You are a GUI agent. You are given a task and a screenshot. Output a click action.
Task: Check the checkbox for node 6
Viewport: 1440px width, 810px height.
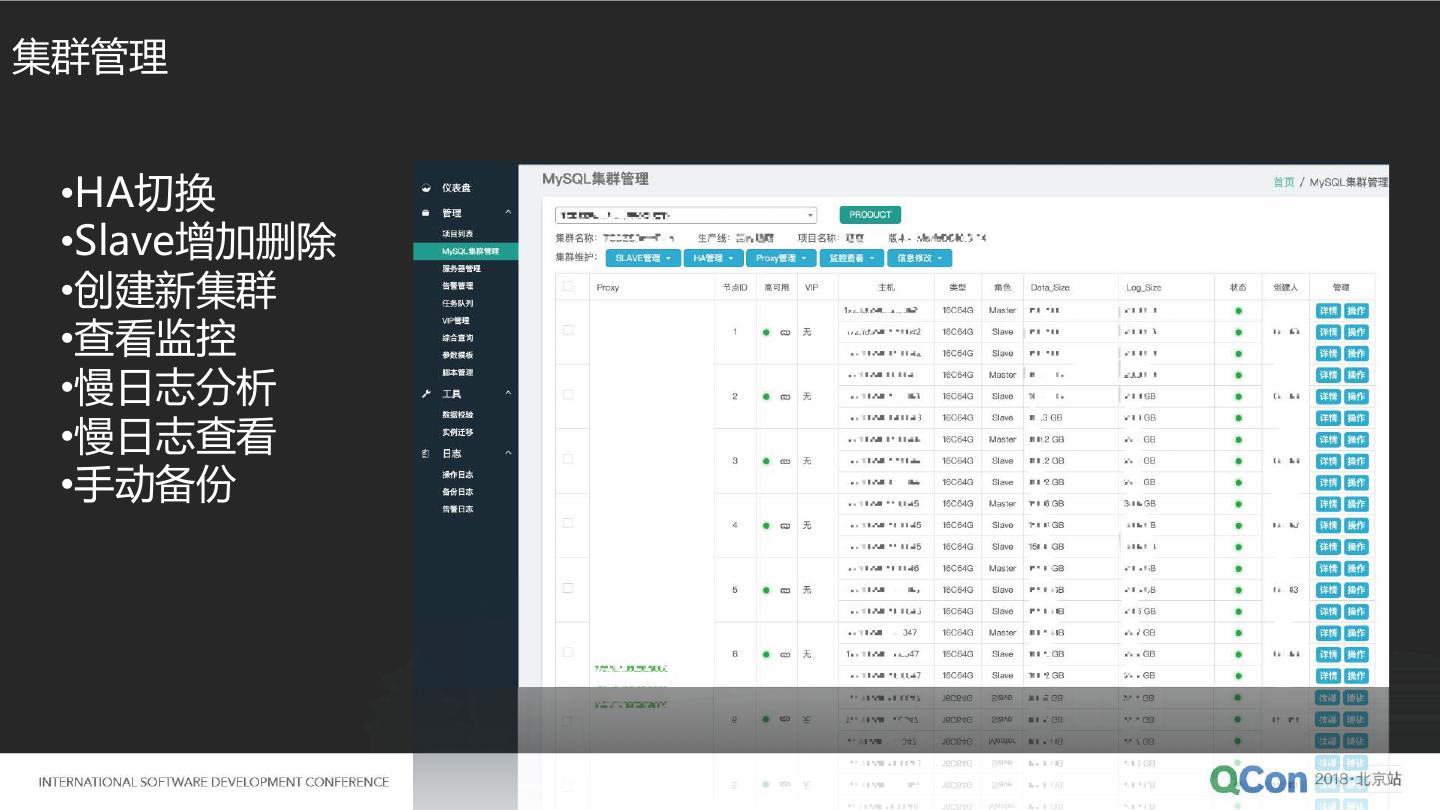pyautogui.click(x=568, y=652)
